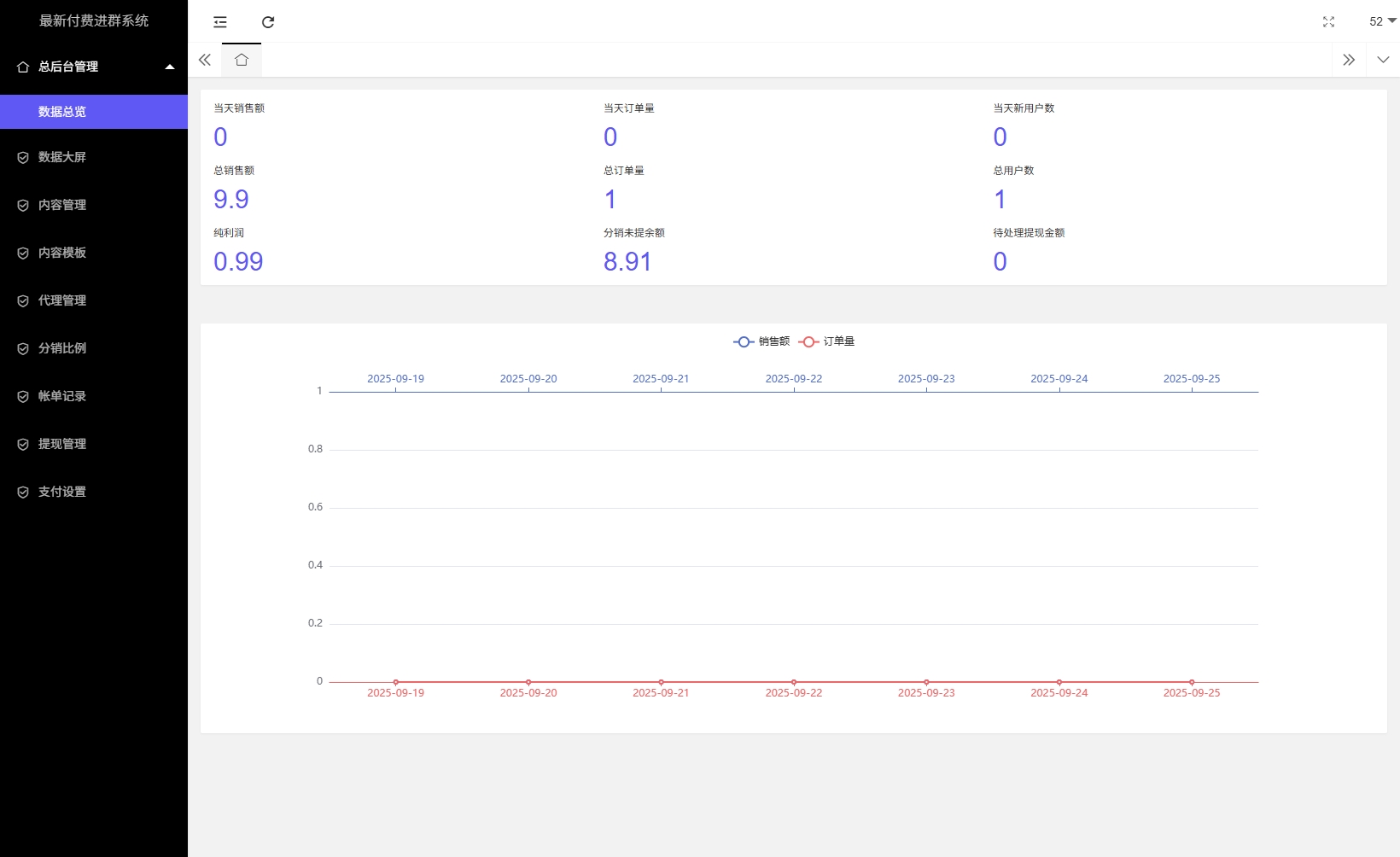1400x857 pixels.
Task: Open the home tab icon
Action: [x=242, y=60]
